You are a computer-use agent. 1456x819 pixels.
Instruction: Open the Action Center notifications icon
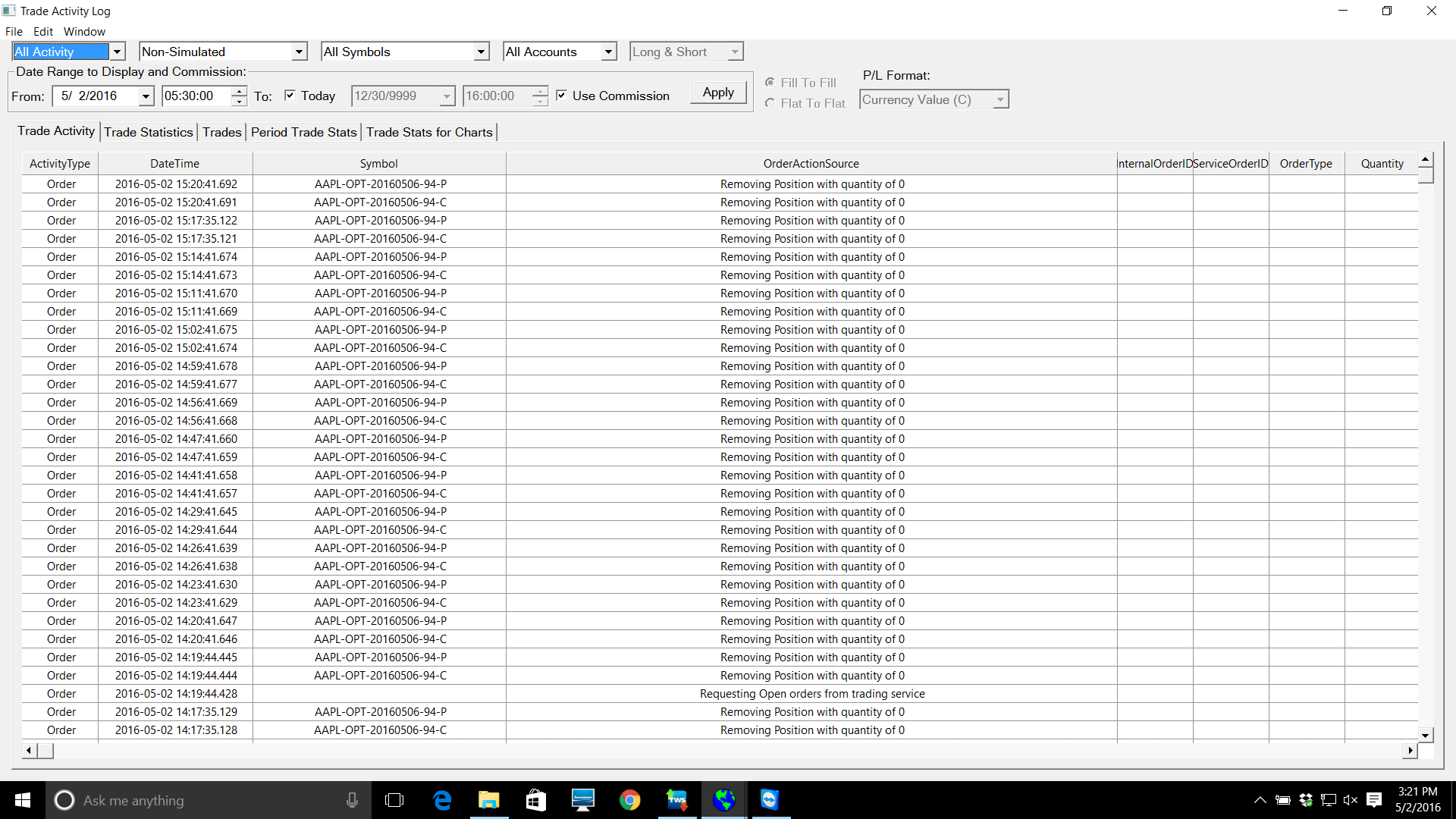point(1374,800)
